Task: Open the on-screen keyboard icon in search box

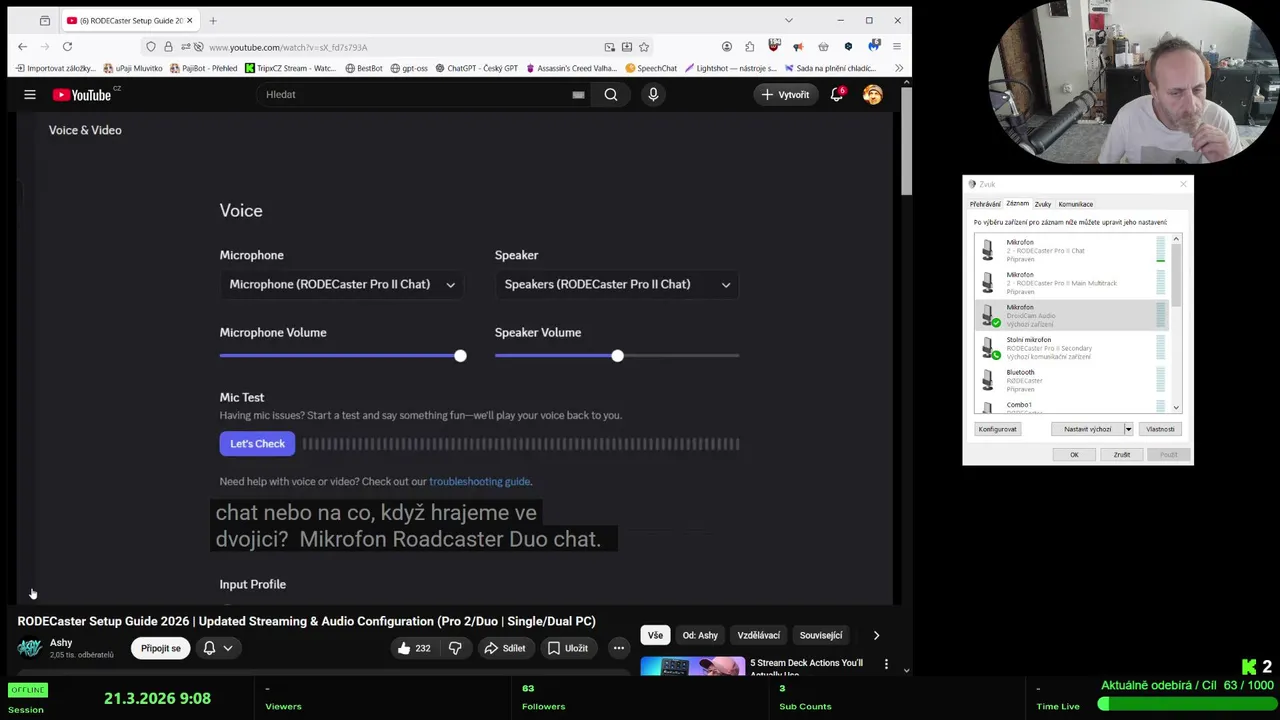Action: 578,94
